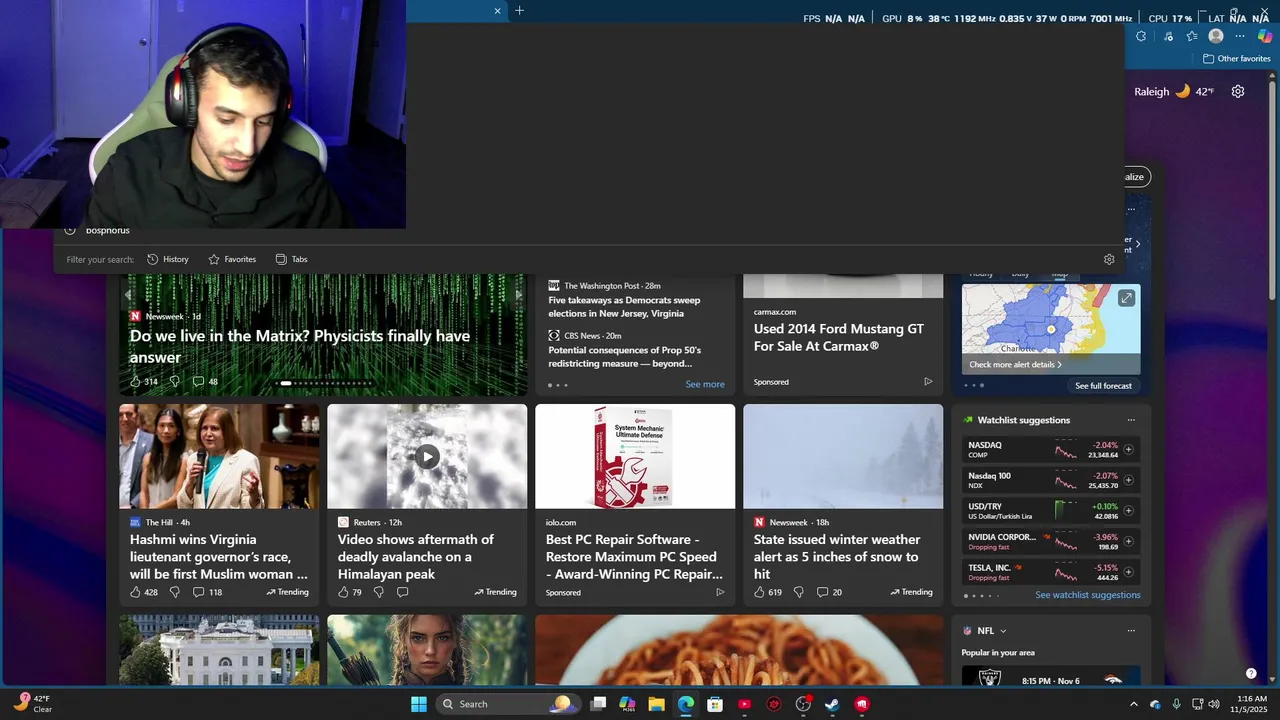Expand the weather map to full view
1280x720 pixels.
point(1126,298)
